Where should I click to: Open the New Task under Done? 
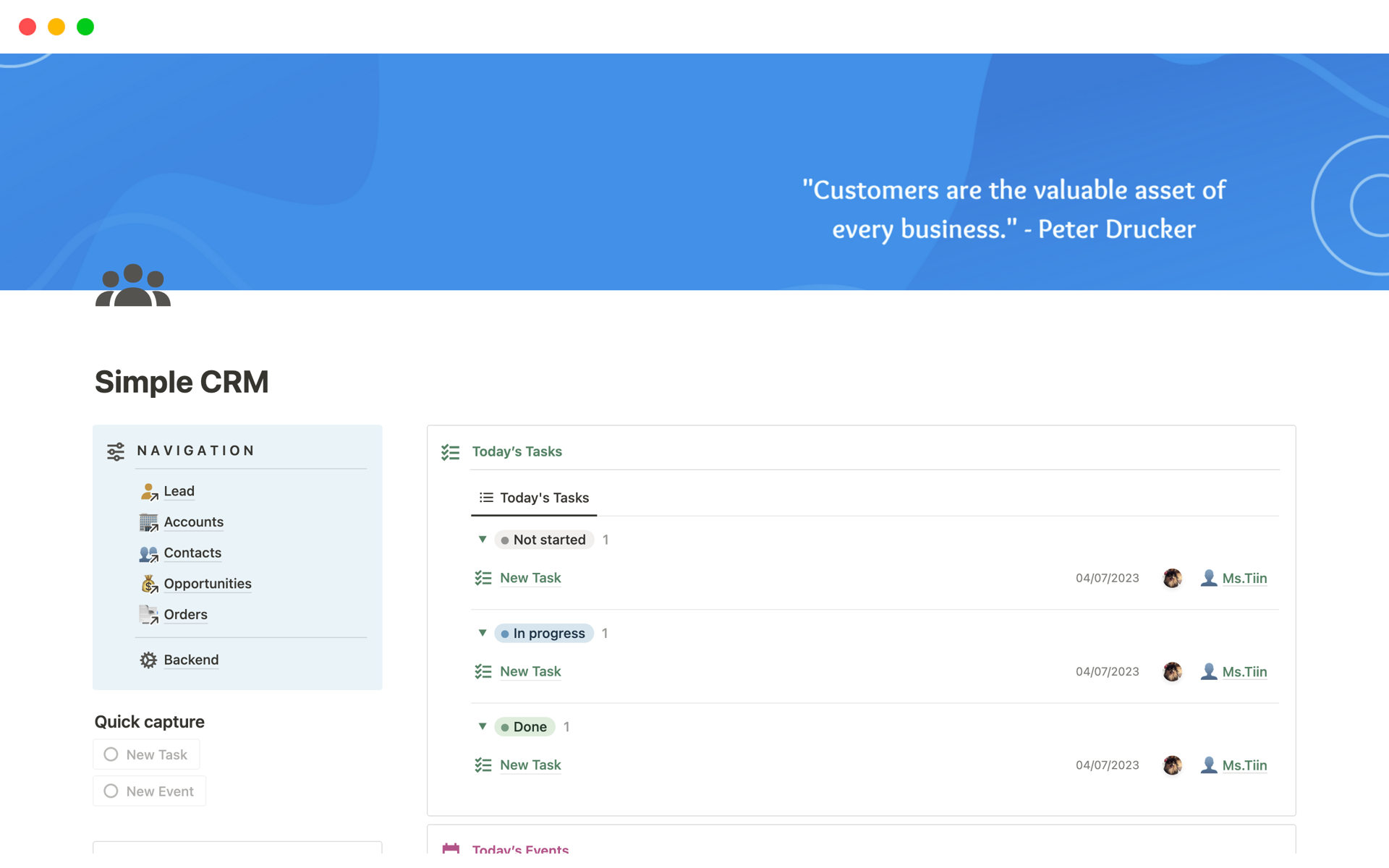530,765
